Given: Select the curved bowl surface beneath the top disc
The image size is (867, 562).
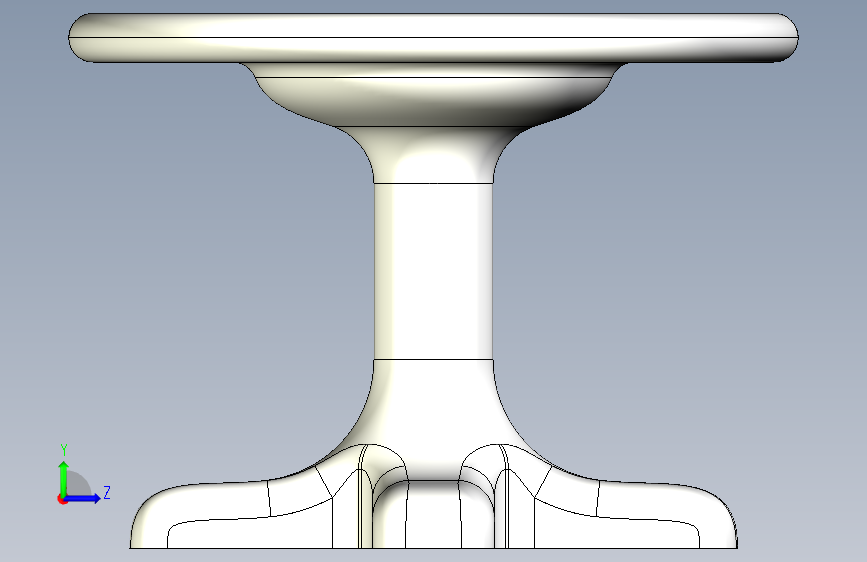Looking at the screenshot, I should click(434, 101).
